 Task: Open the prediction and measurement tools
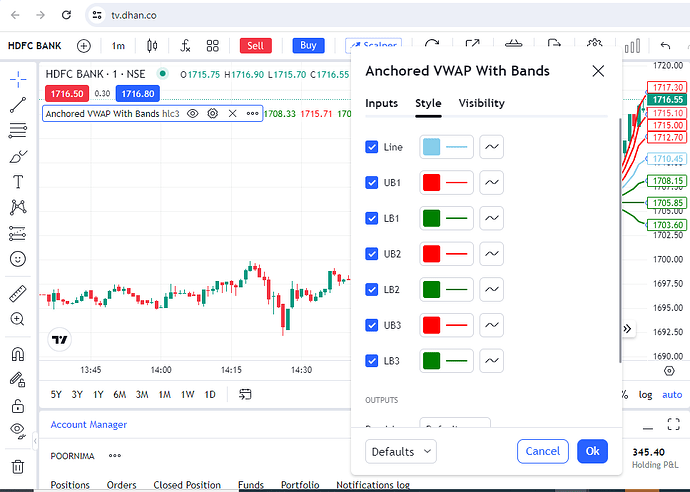[x=18, y=233]
